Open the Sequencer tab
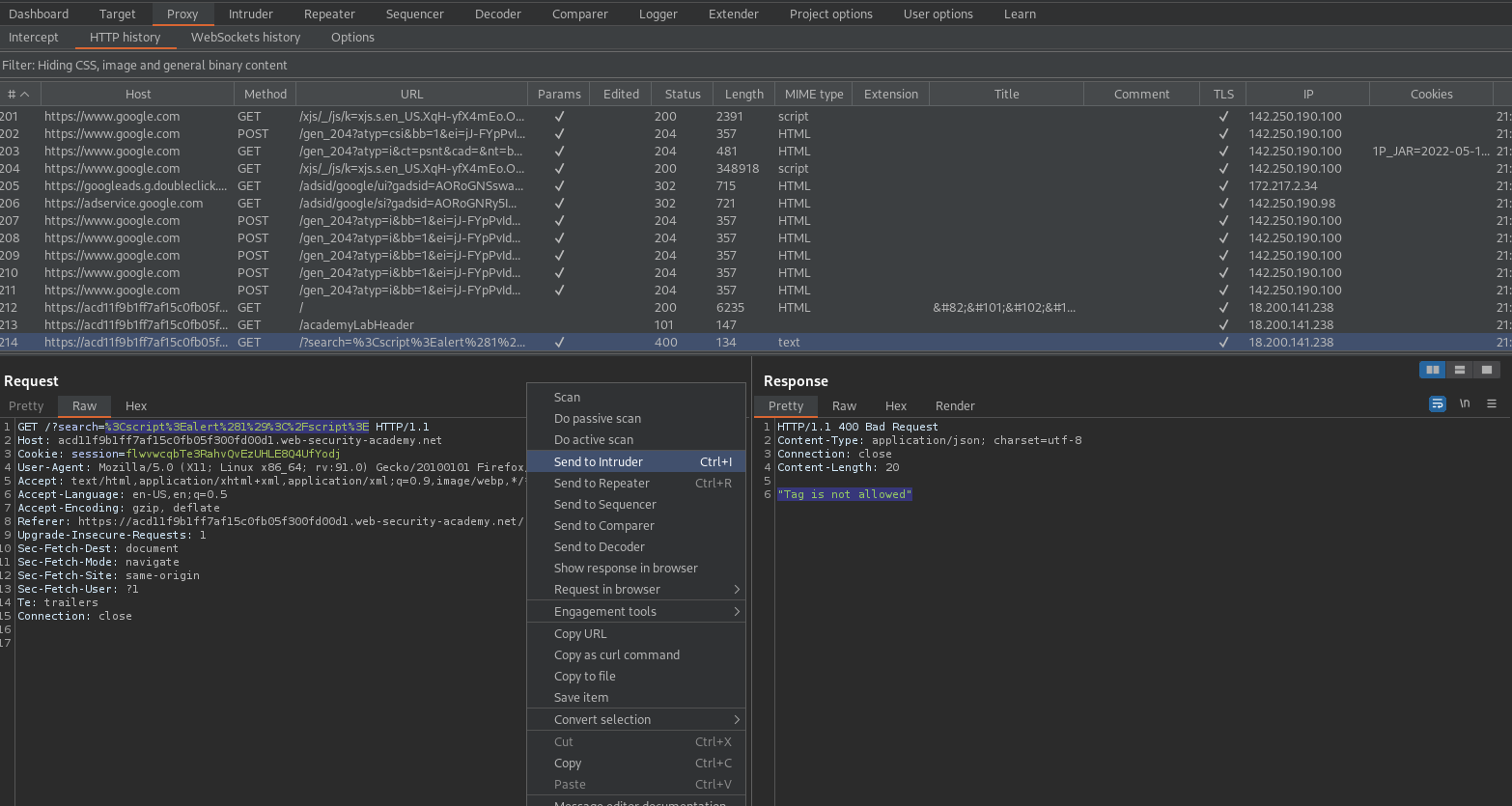 point(415,14)
